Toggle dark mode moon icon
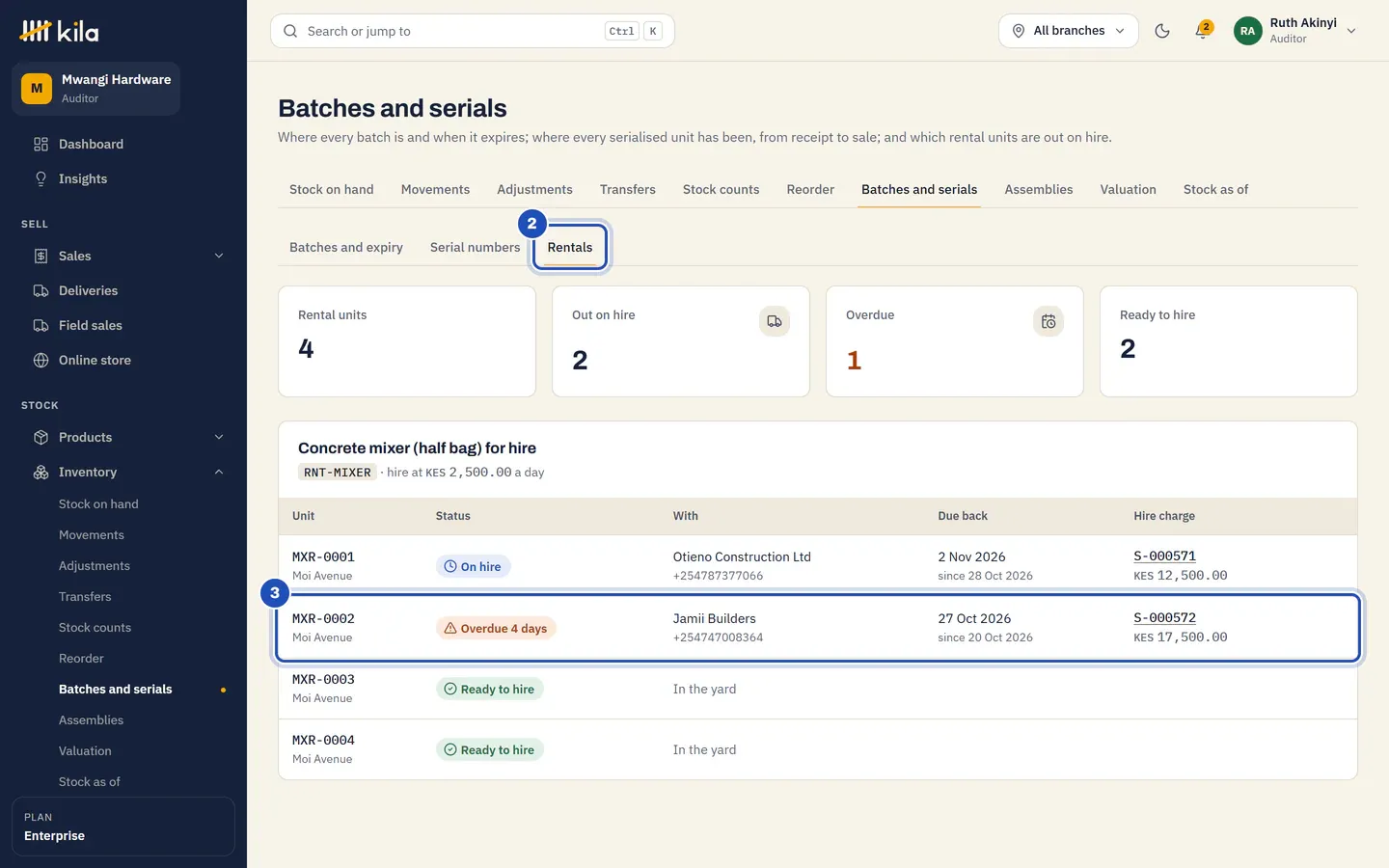 coord(1162,31)
